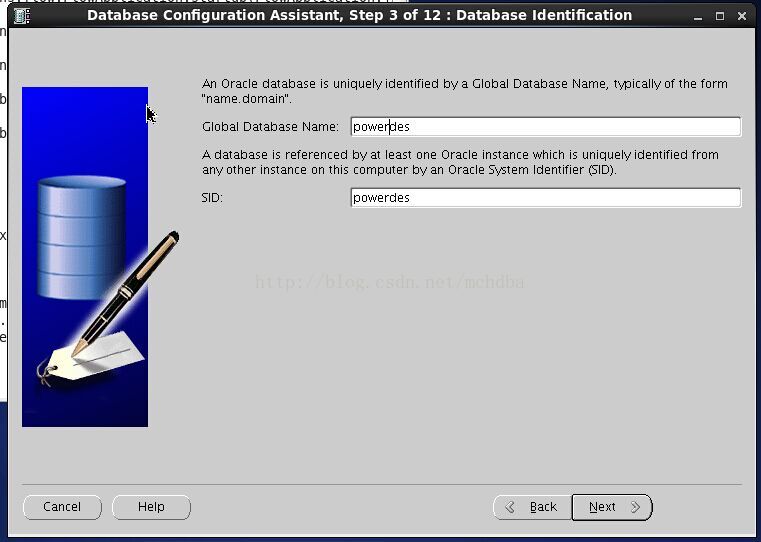Go Back to the previous step
The image size is (761, 542).
(x=532, y=507)
